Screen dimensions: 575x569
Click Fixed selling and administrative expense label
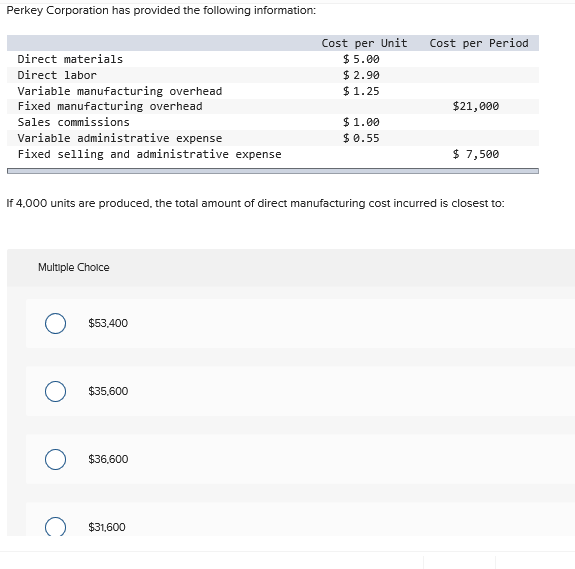click(x=149, y=154)
